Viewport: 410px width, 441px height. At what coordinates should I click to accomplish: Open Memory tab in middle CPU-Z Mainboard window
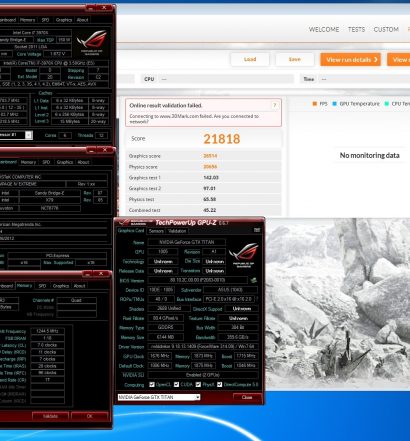click(28, 162)
